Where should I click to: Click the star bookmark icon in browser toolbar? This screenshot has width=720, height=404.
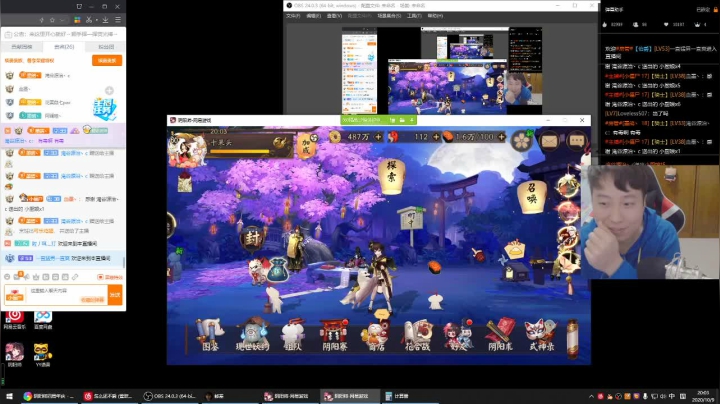[x=52, y=20]
